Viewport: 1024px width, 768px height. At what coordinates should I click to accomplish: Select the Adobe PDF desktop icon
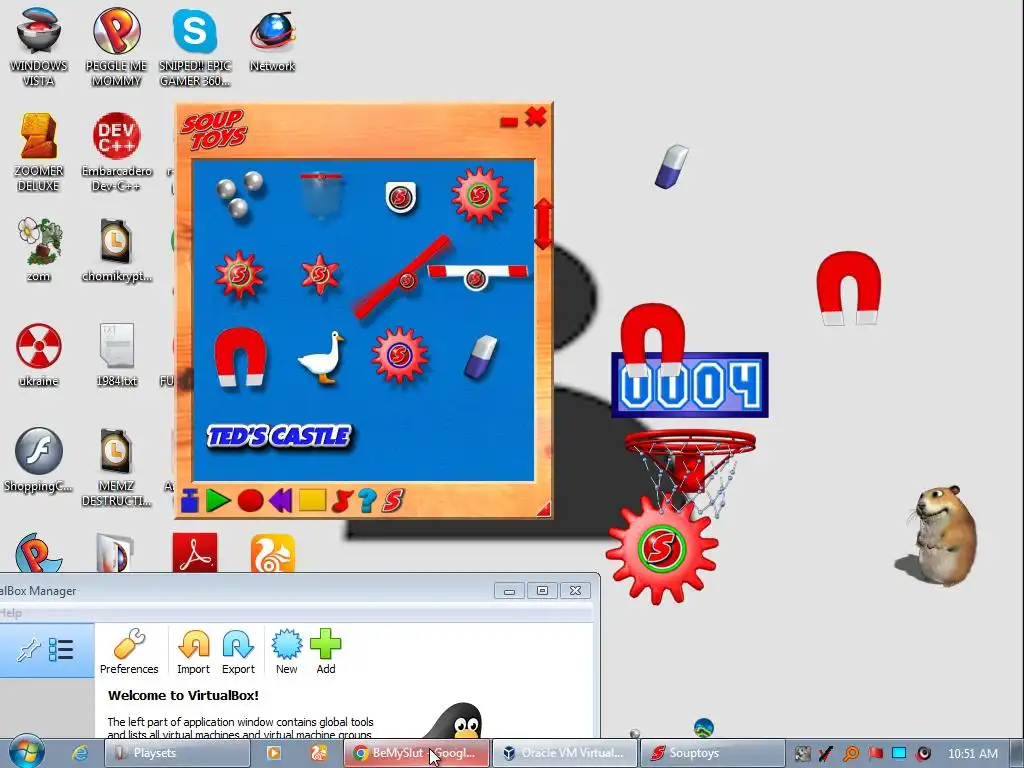pos(195,552)
